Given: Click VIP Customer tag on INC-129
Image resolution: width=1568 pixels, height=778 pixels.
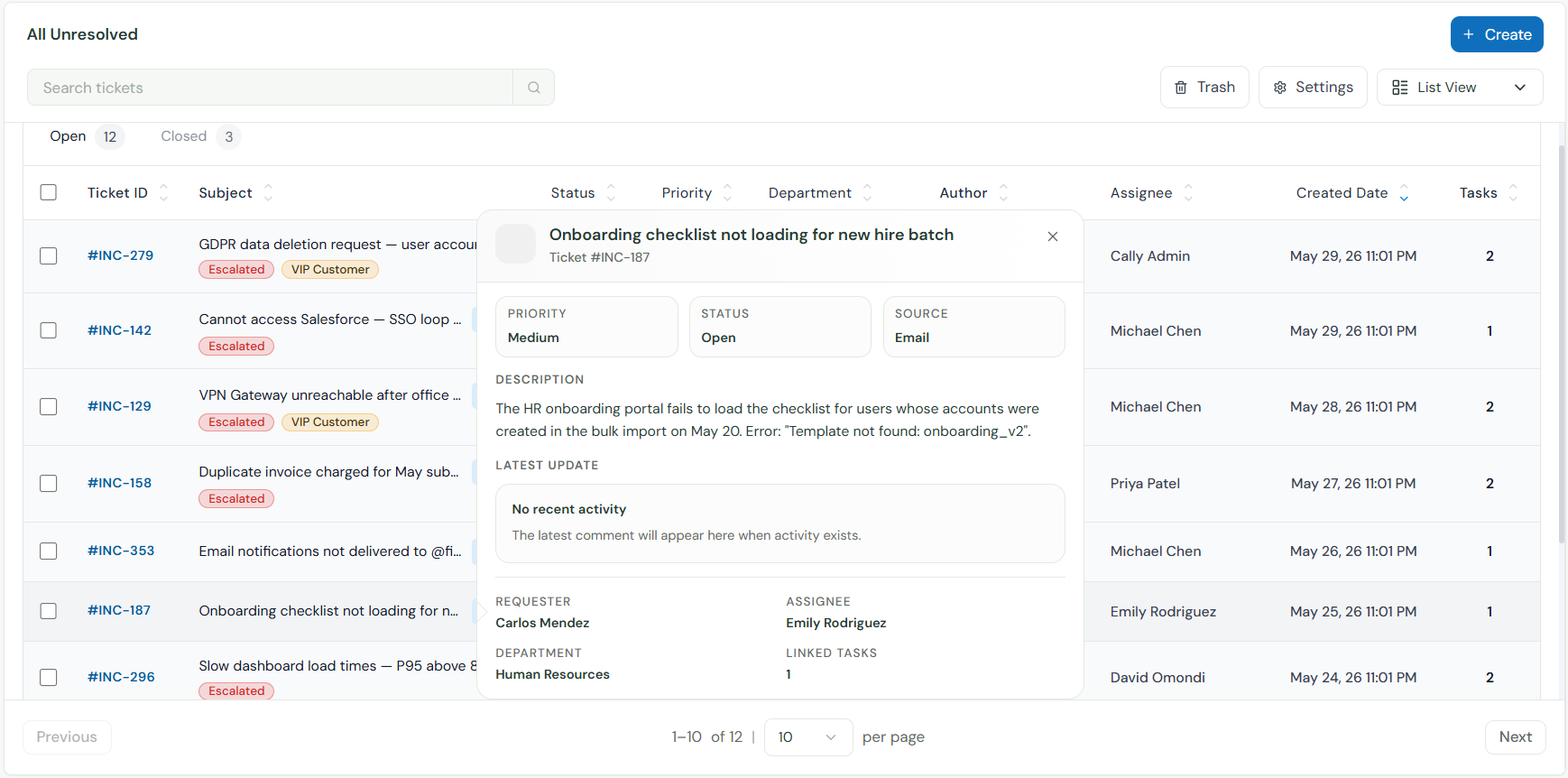Looking at the screenshot, I should (330, 422).
